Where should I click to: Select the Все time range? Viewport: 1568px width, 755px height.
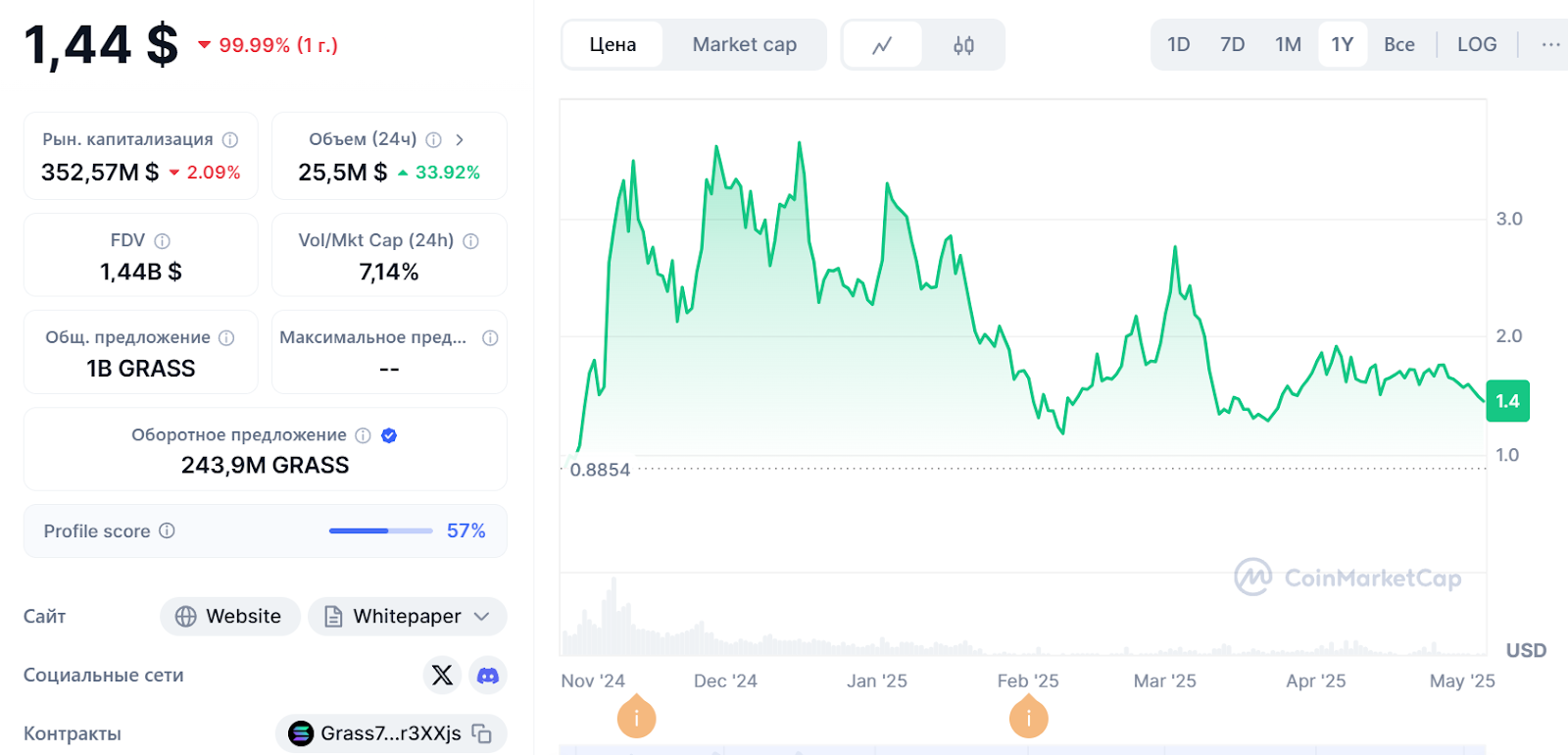pos(1399,44)
